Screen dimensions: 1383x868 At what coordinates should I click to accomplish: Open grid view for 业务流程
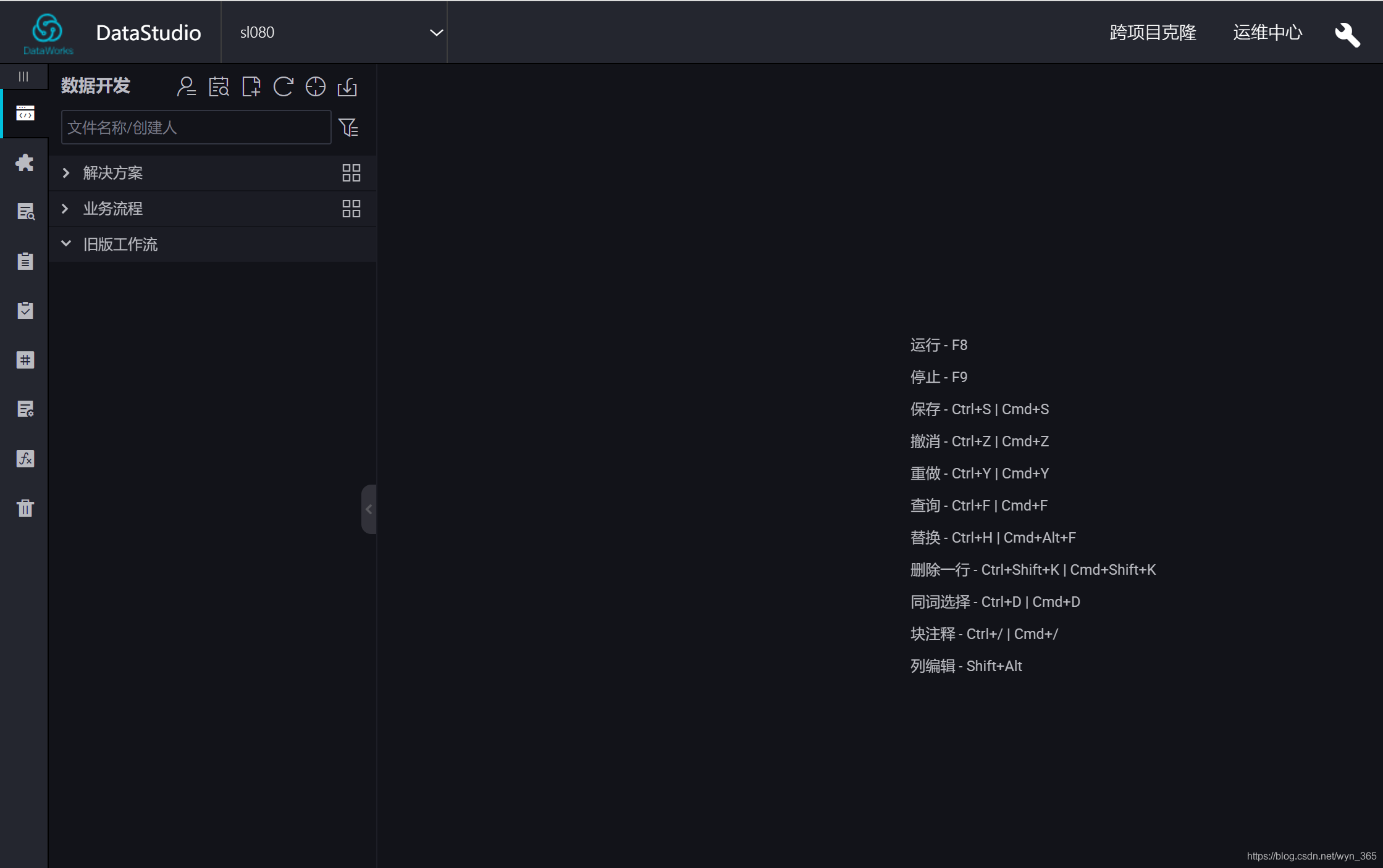click(x=351, y=209)
